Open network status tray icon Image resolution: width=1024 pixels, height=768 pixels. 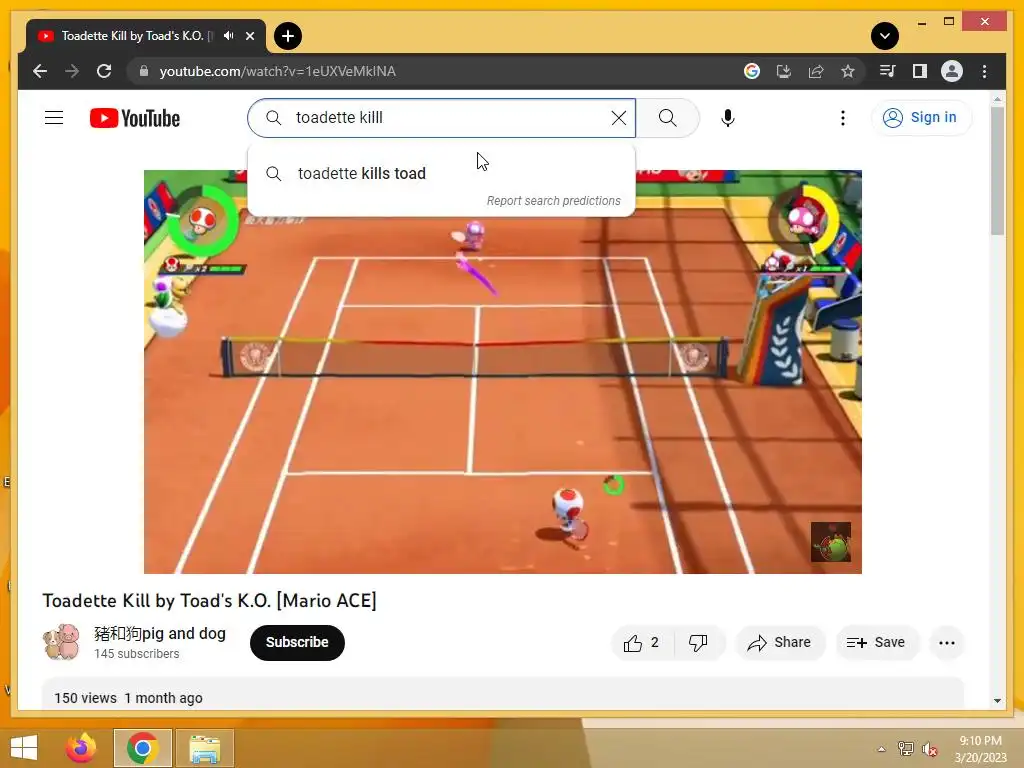pyautogui.click(x=906, y=749)
